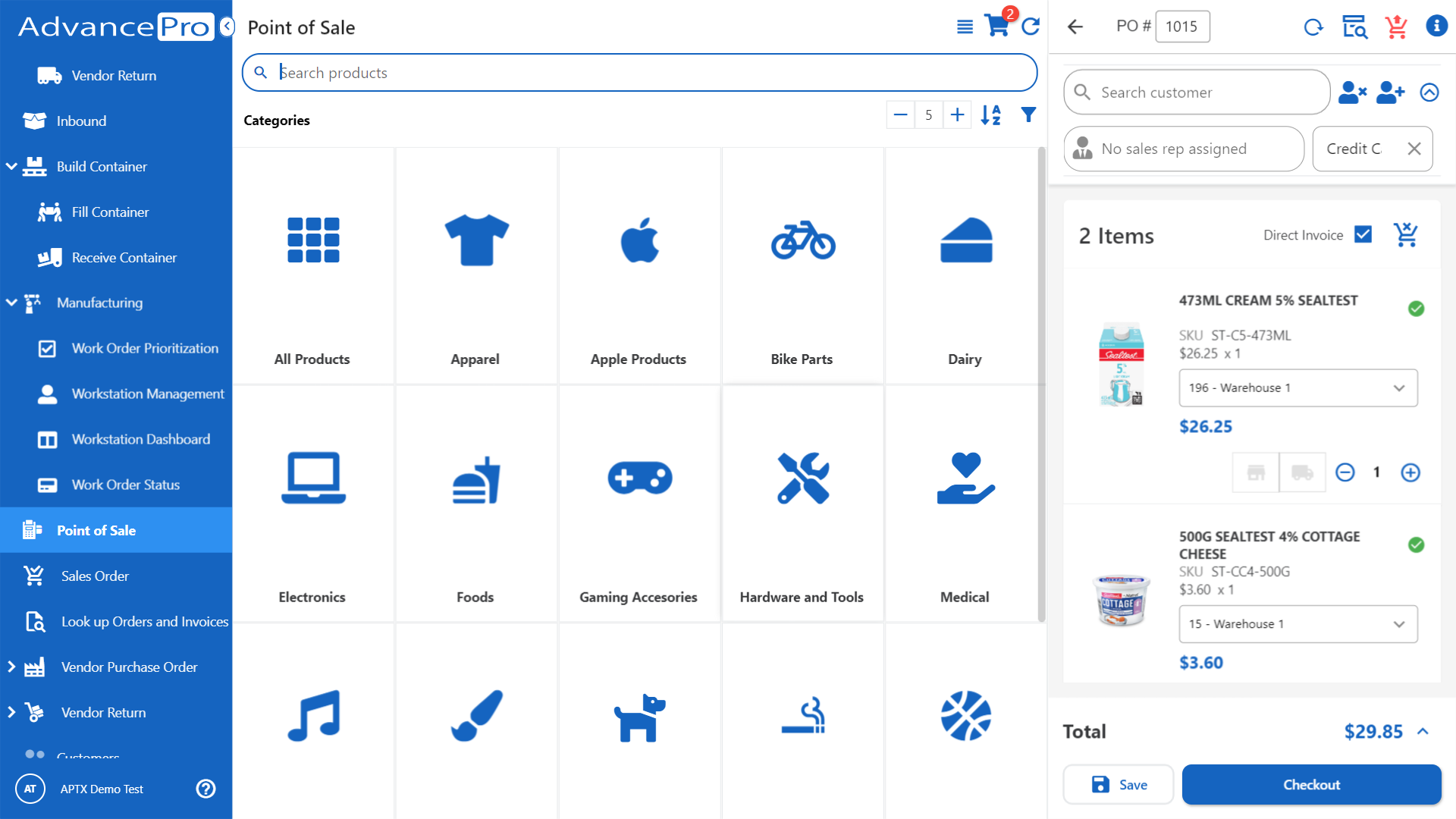Refresh the Point of Sale product panel
This screenshot has height=819, width=1456.
tap(1031, 27)
